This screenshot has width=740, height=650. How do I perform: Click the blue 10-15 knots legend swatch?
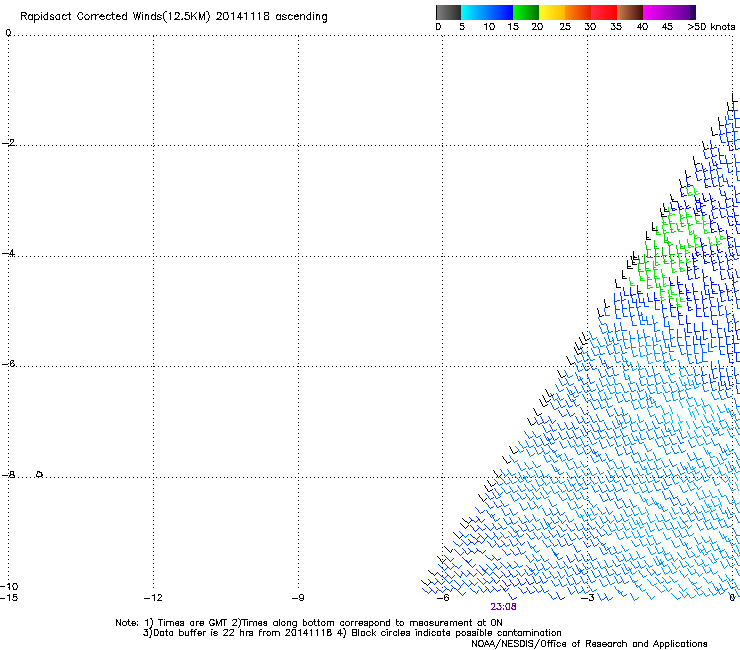click(x=500, y=12)
